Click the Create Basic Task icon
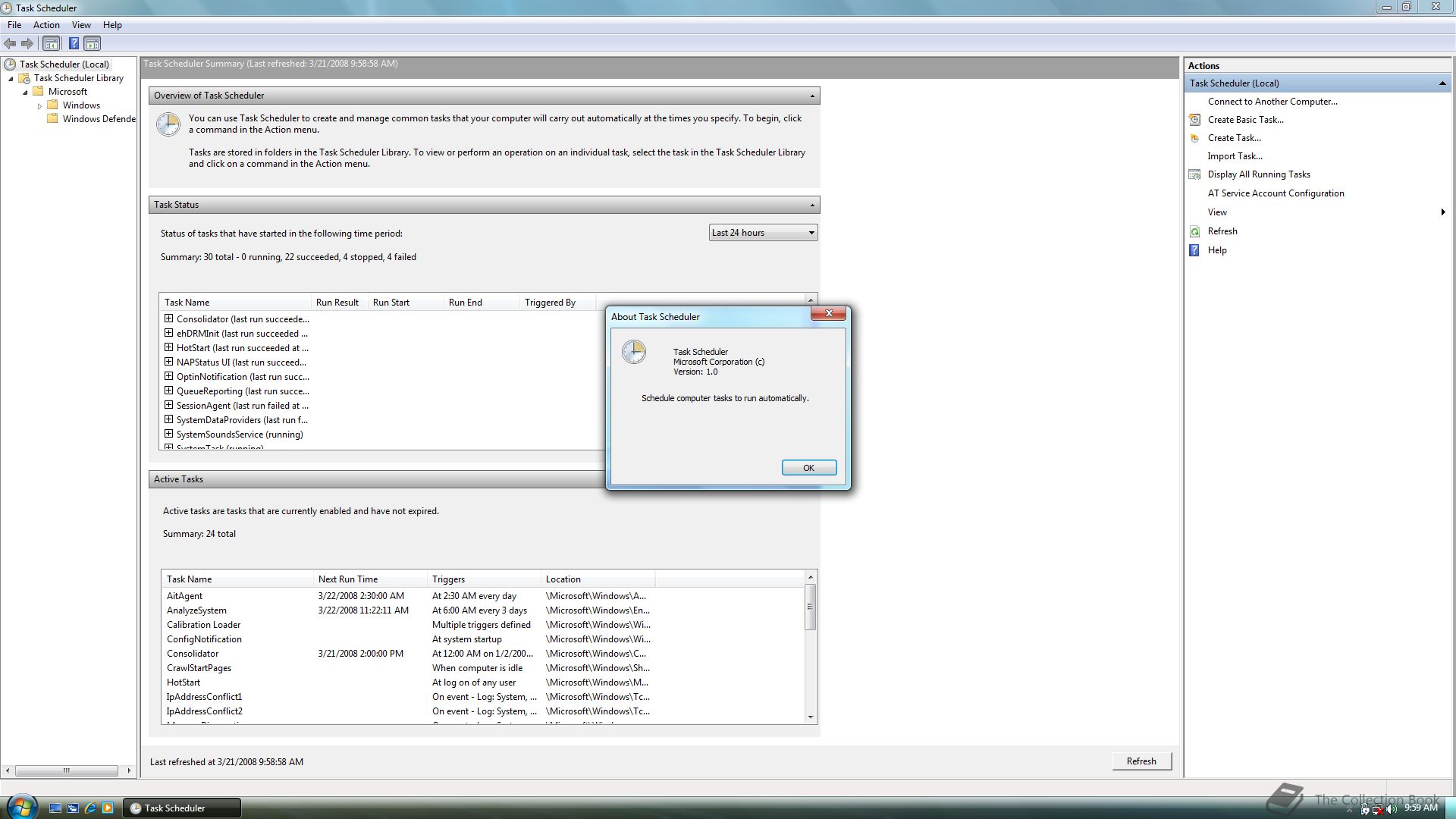Viewport: 1456px width, 819px height. point(1194,120)
